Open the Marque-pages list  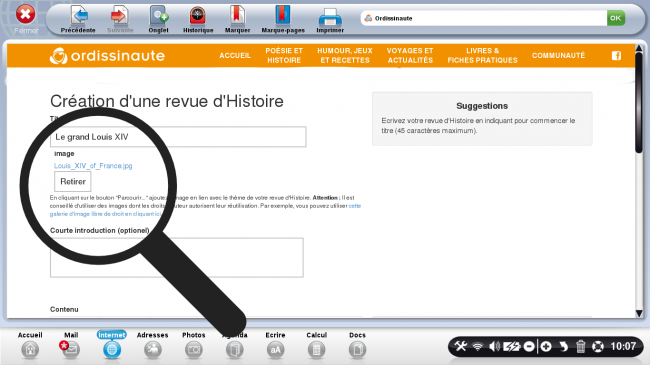point(283,19)
